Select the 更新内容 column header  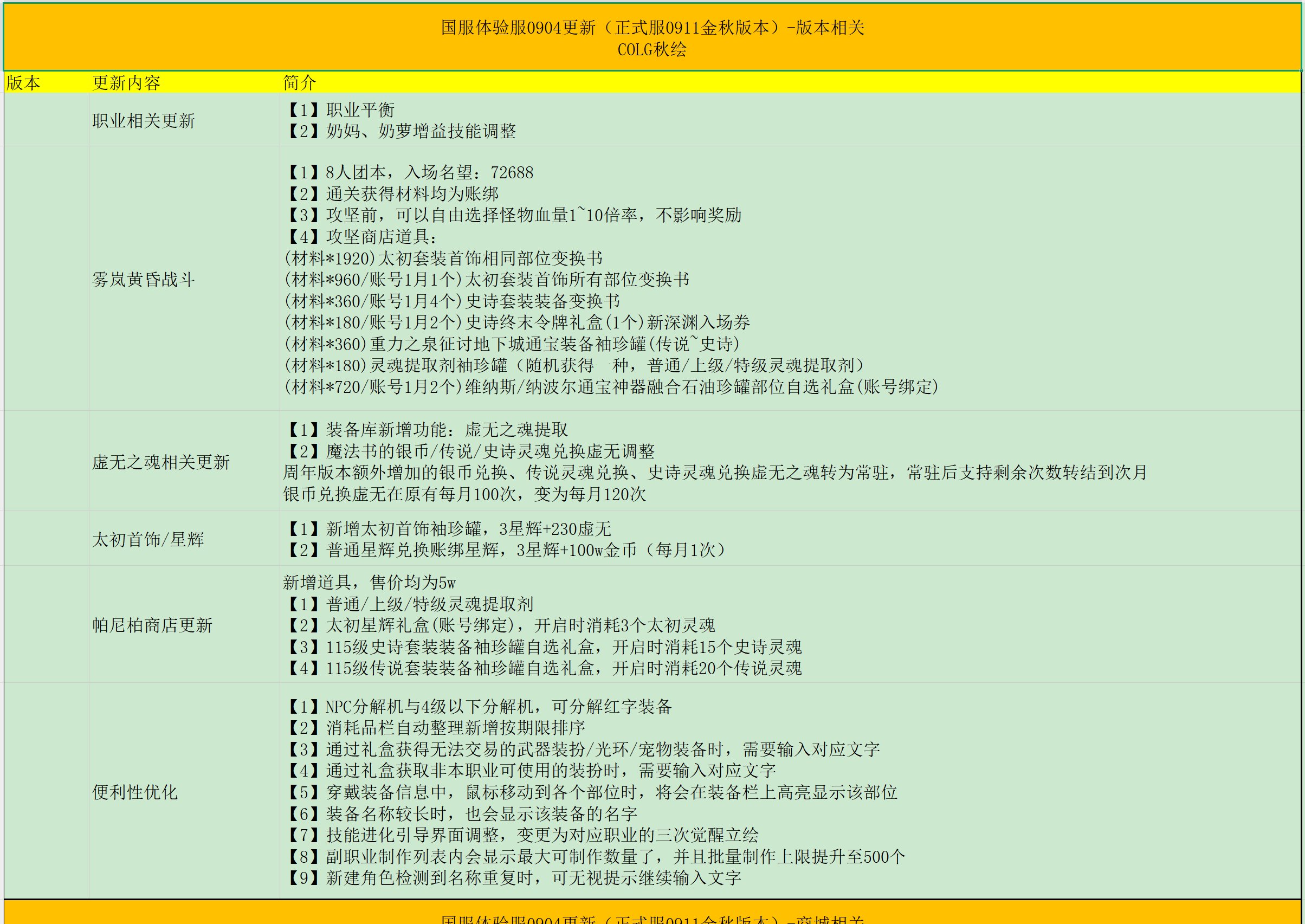coord(126,82)
